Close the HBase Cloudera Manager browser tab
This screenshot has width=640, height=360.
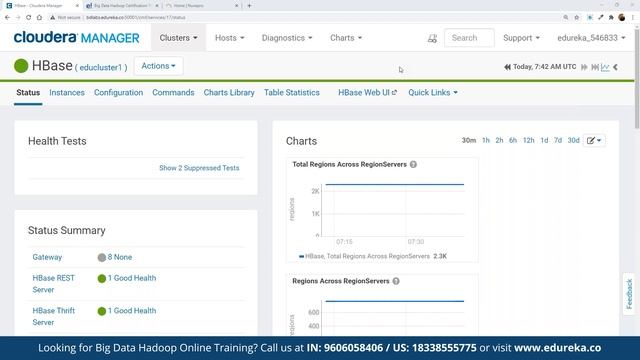click(x=77, y=6)
